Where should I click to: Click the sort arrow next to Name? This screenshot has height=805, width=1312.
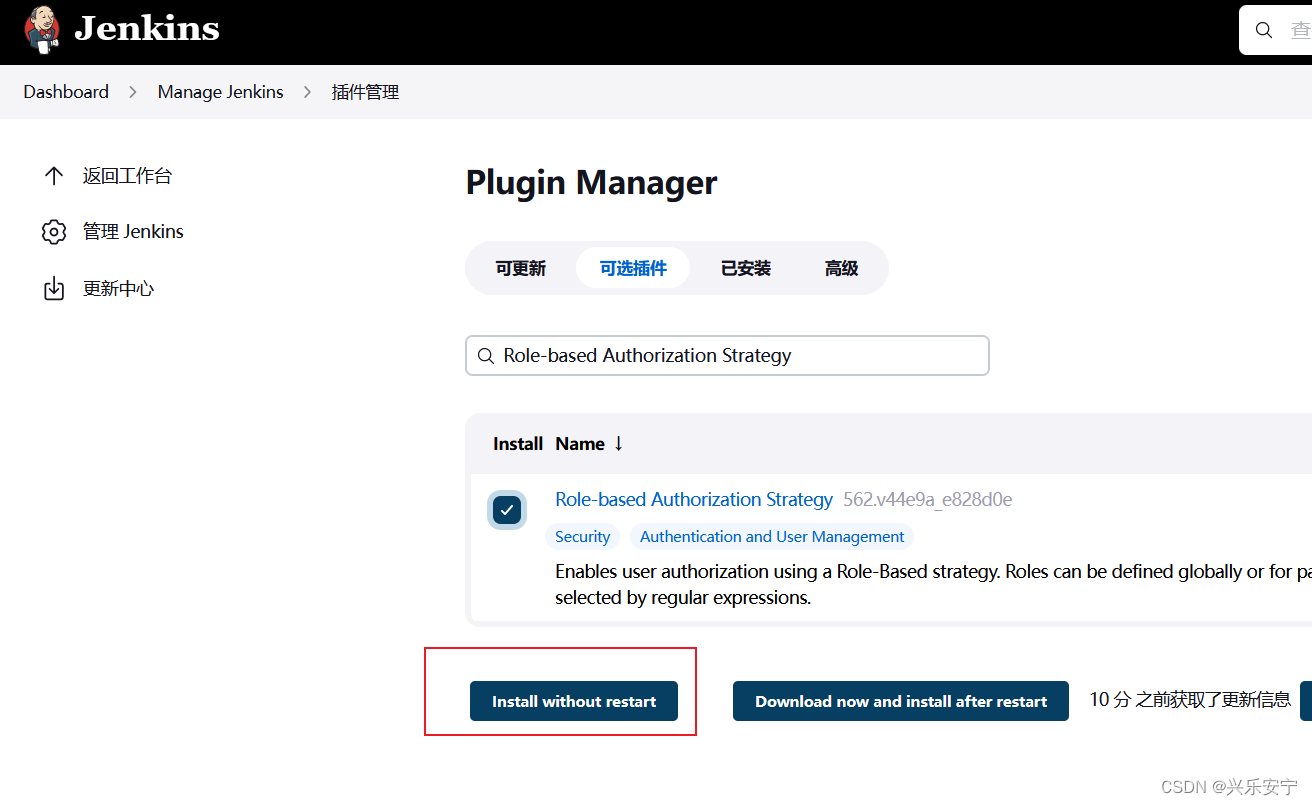618,444
